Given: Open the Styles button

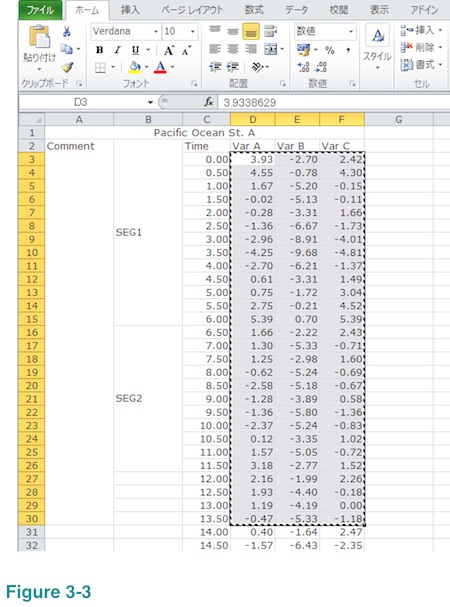Looking at the screenshot, I should 377,48.
